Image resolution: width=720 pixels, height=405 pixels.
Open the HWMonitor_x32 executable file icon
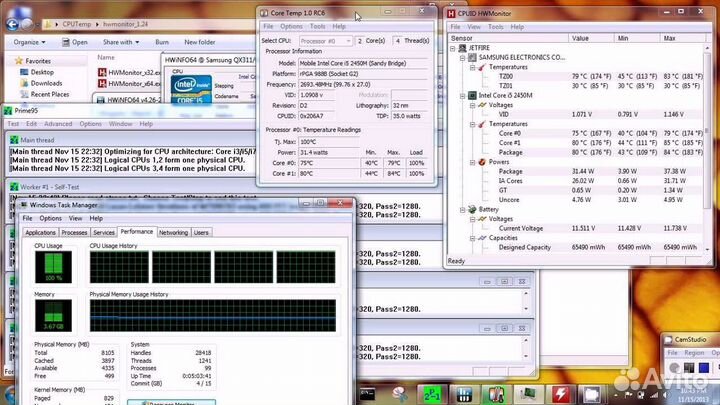(103, 72)
